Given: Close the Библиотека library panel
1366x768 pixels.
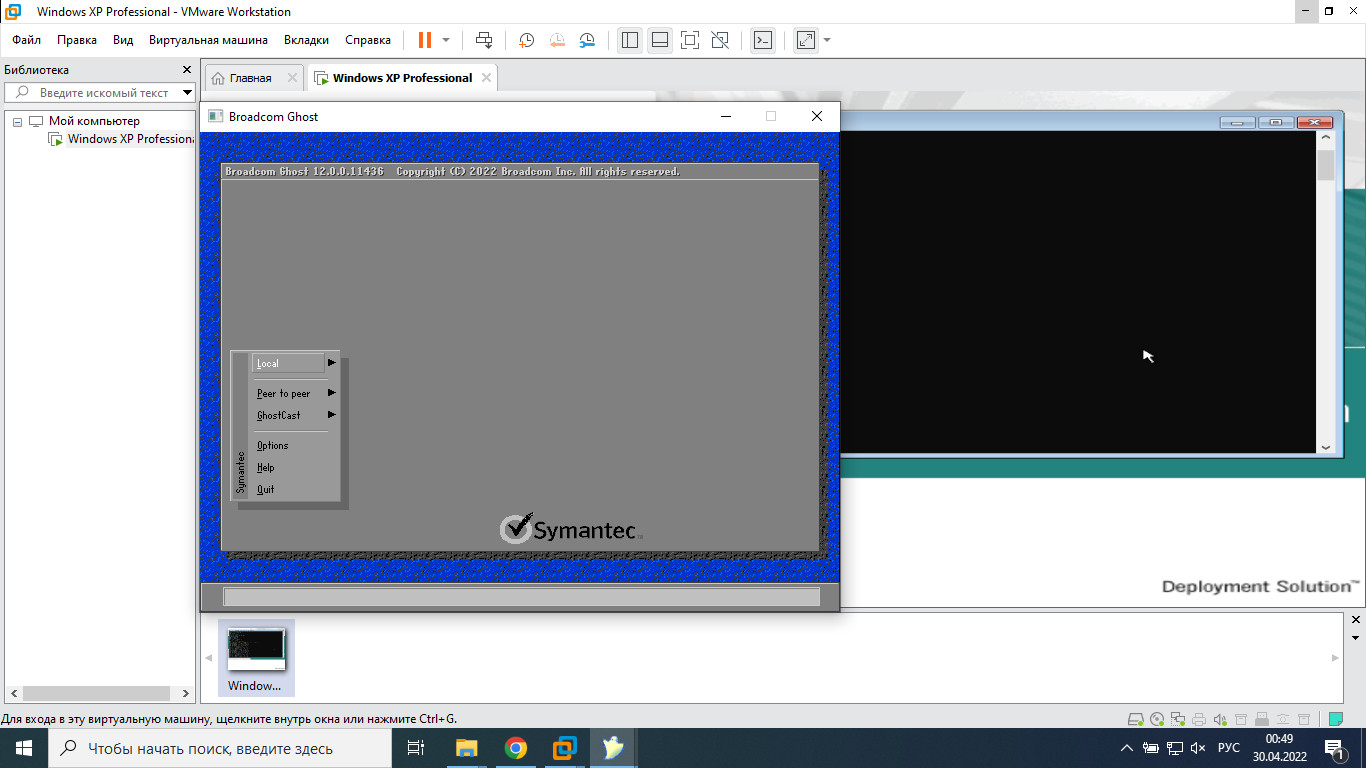Looking at the screenshot, I should click(x=186, y=70).
